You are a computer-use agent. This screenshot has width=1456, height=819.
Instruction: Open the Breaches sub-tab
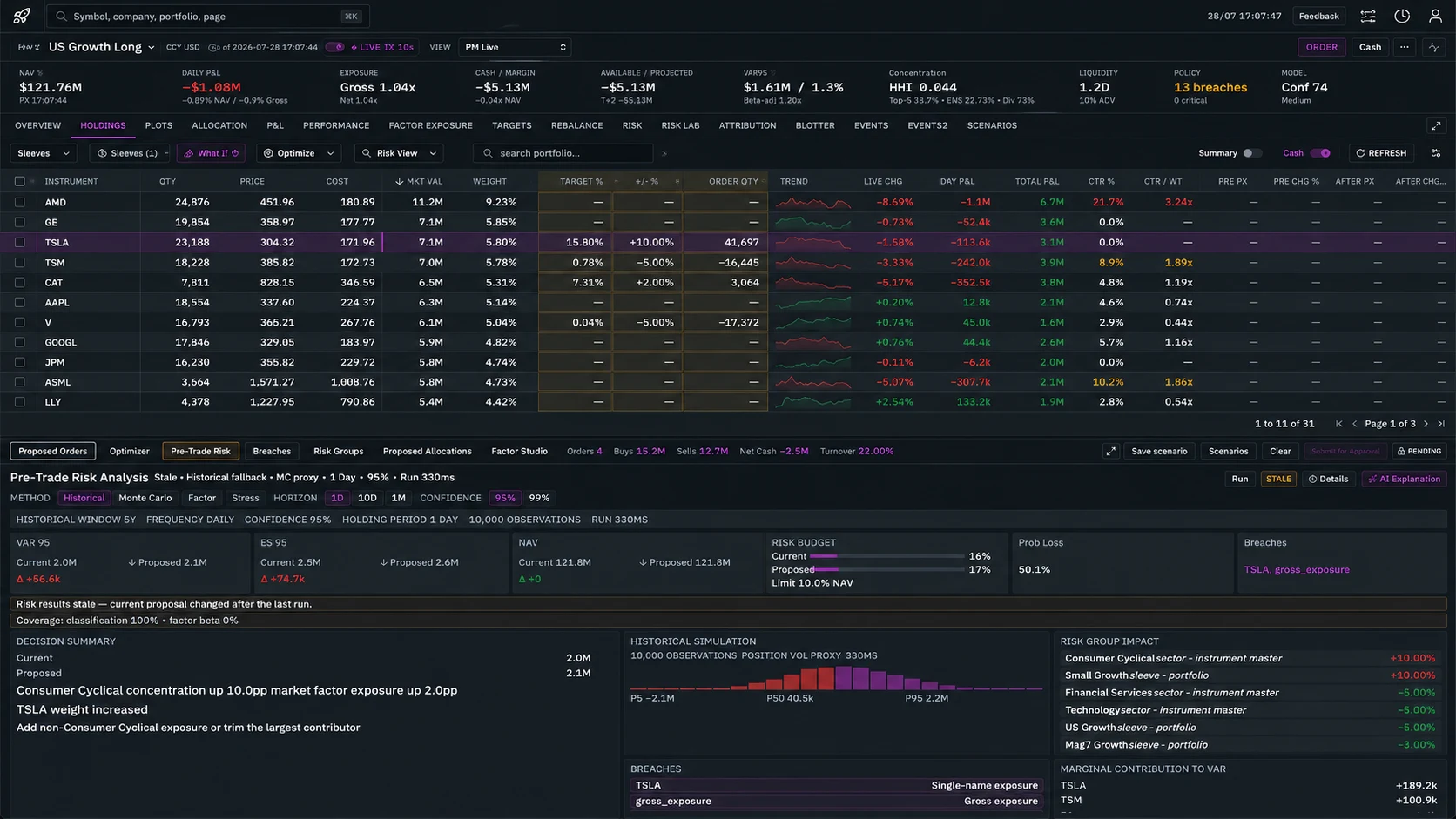272,451
